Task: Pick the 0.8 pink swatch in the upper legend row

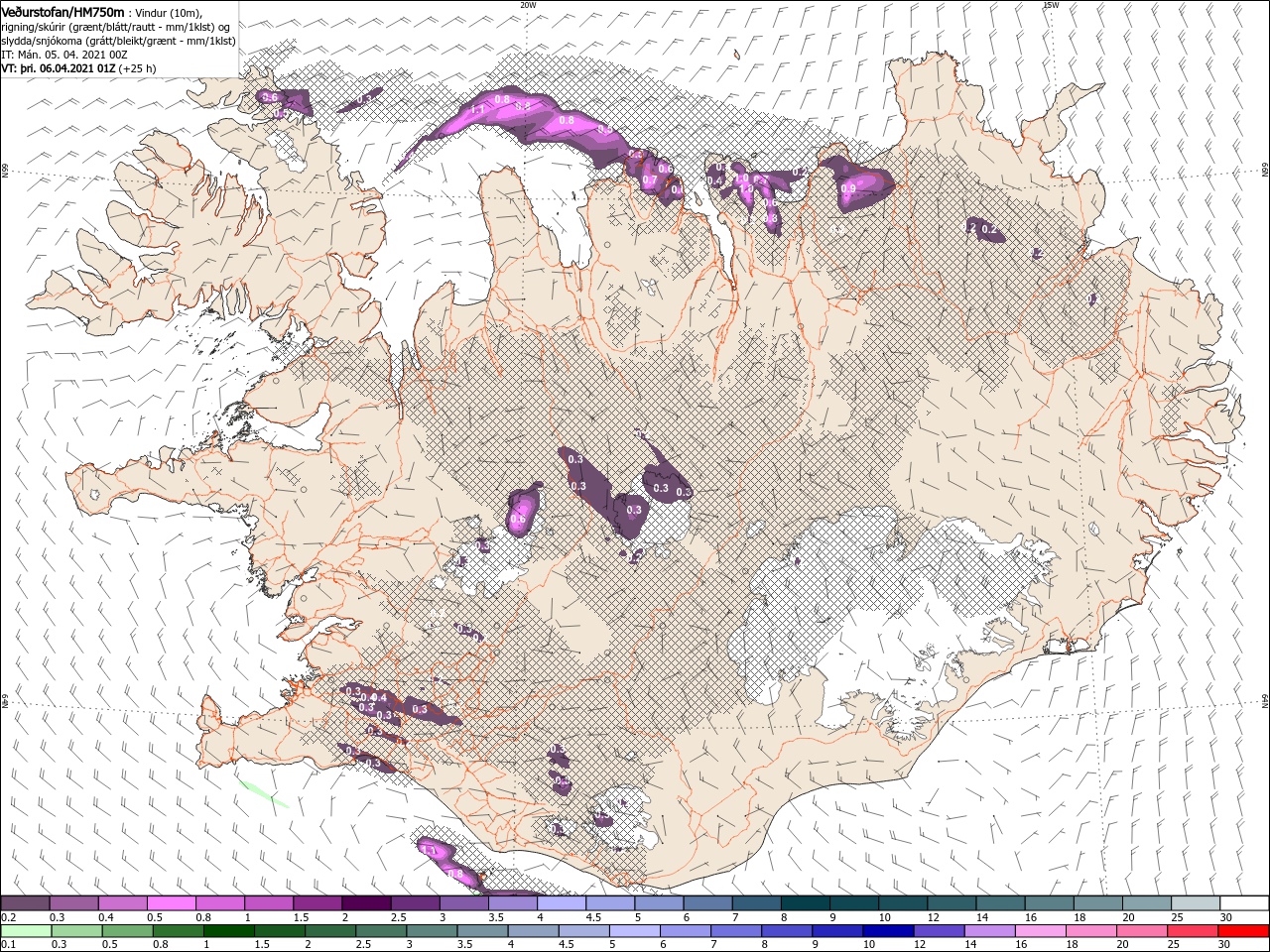Action: pyautogui.click(x=220, y=903)
